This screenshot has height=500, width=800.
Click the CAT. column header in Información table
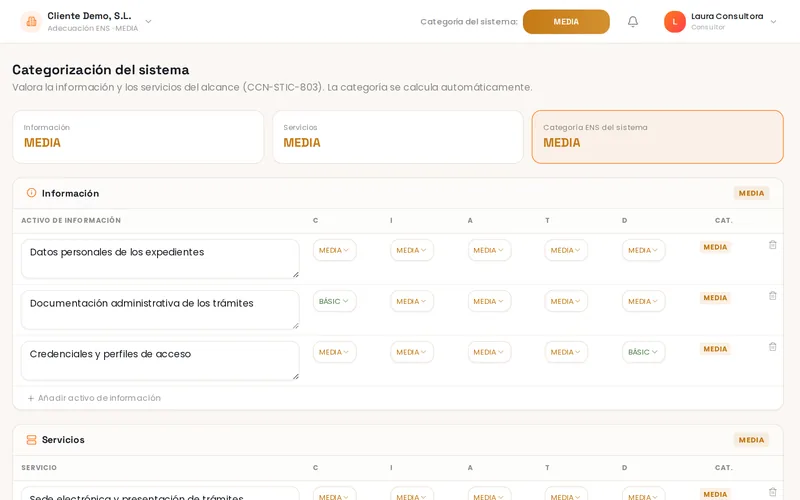(x=723, y=220)
